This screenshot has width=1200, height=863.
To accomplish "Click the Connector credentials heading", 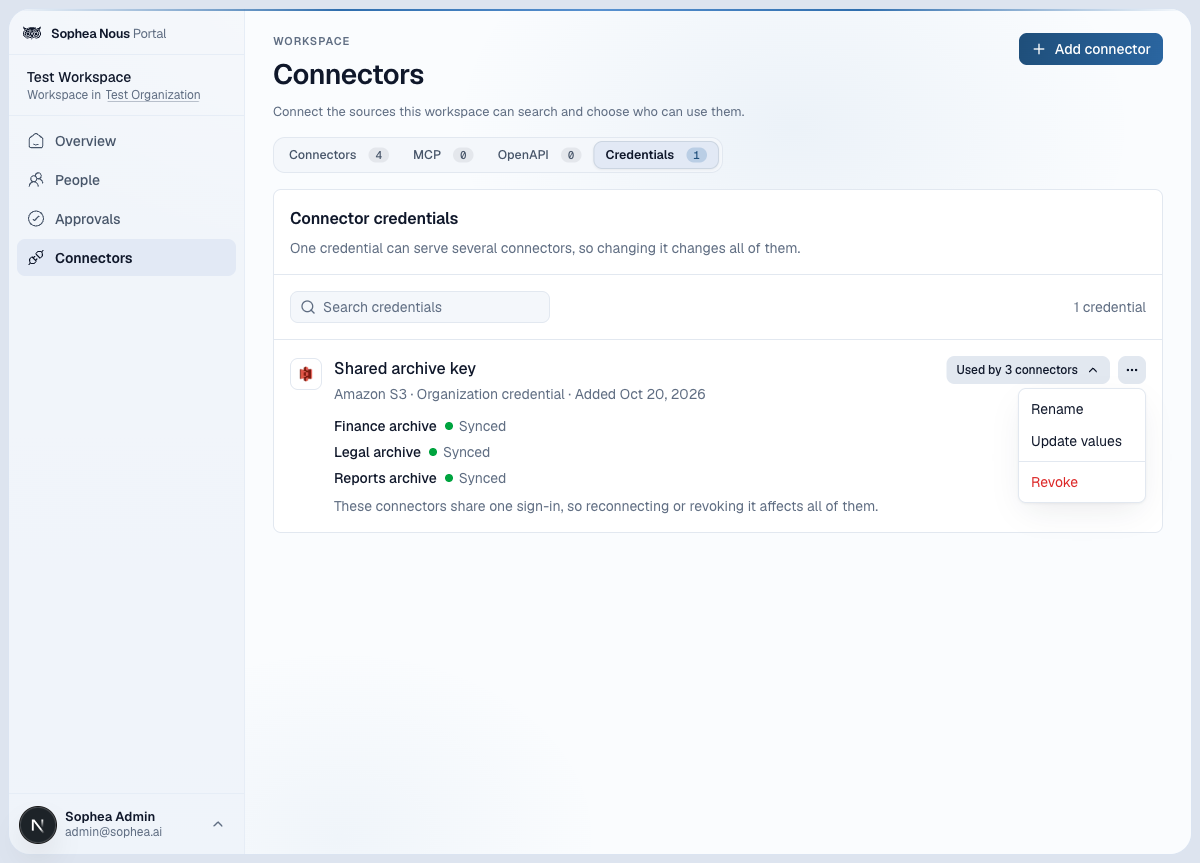I will point(374,218).
